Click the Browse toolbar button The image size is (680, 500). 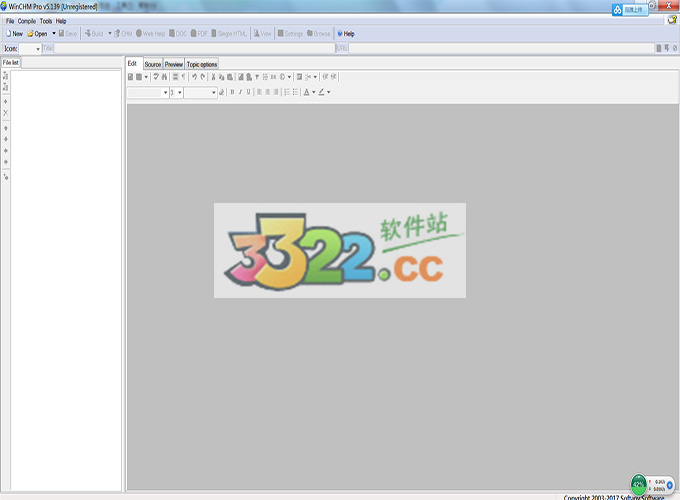pyautogui.click(x=319, y=33)
